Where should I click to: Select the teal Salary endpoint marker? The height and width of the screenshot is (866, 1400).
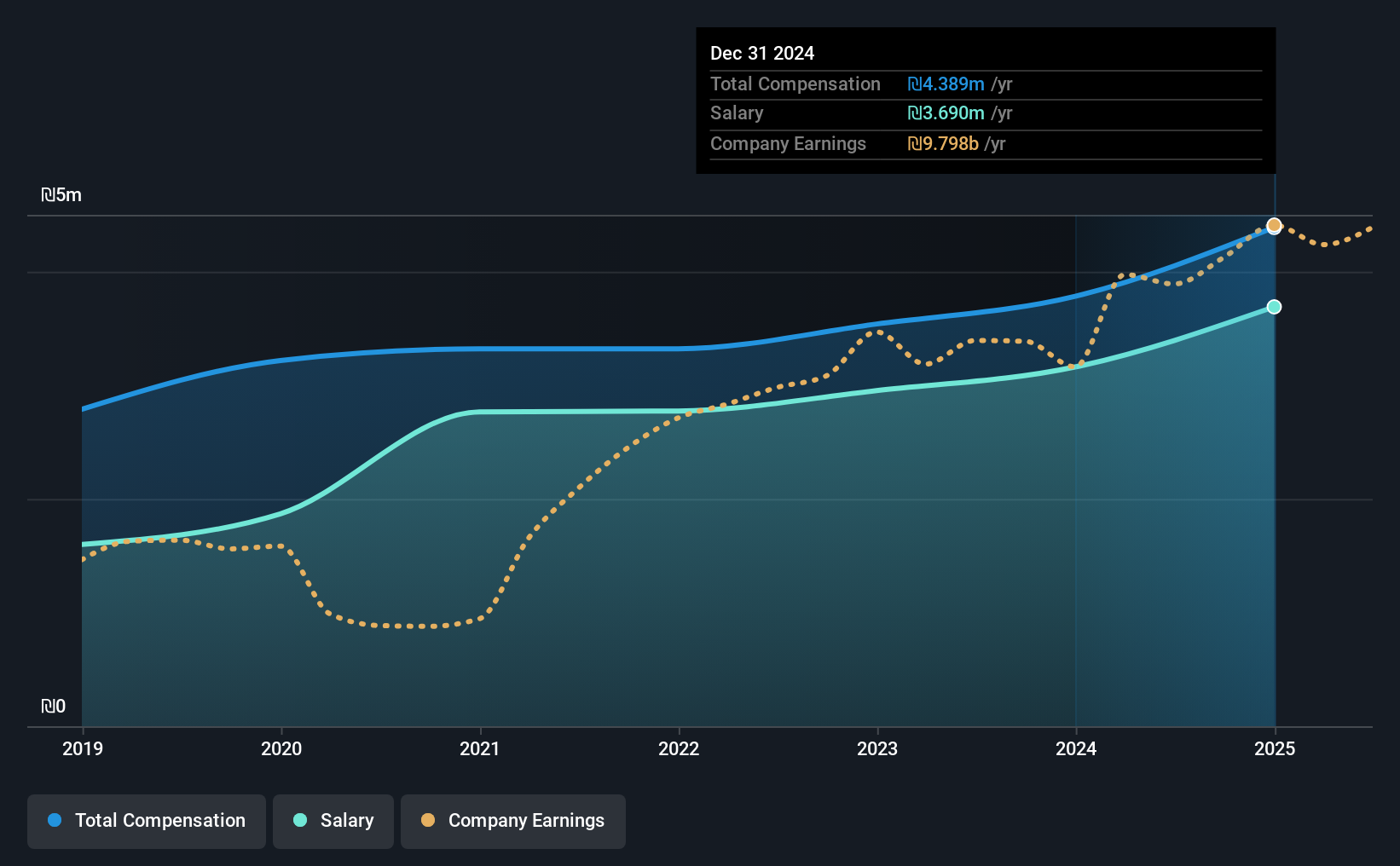(x=1273, y=307)
